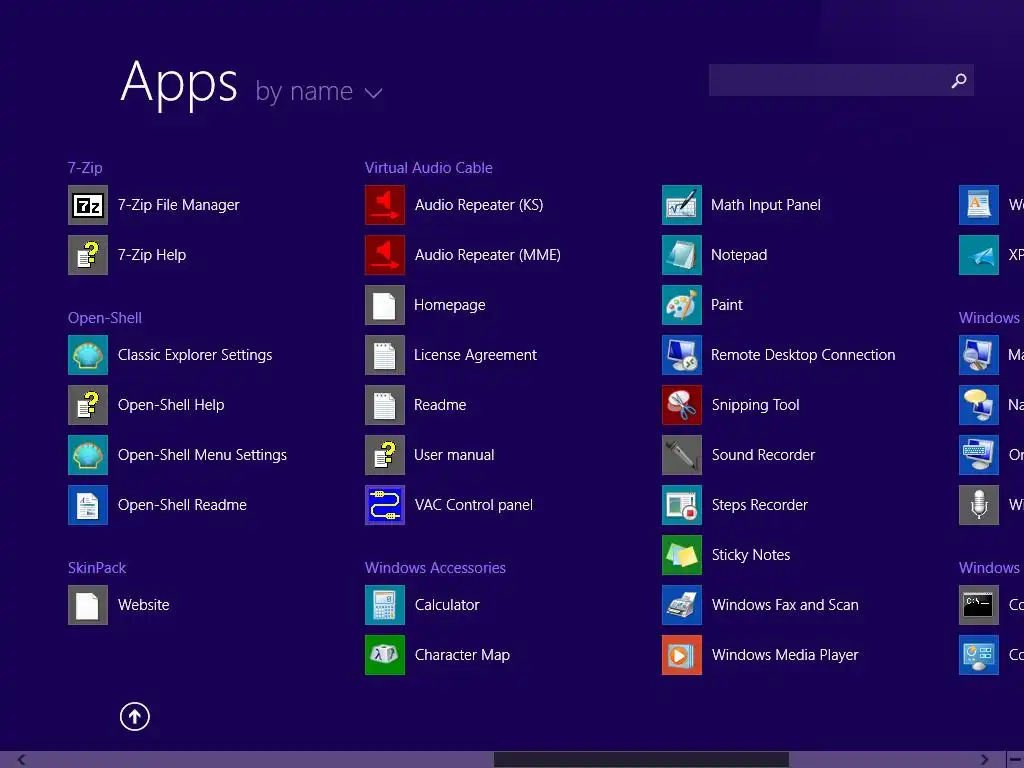Launch Audio Repeater (MME) icon
Viewport: 1024px width, 768px height.
(x=385, y=255)
